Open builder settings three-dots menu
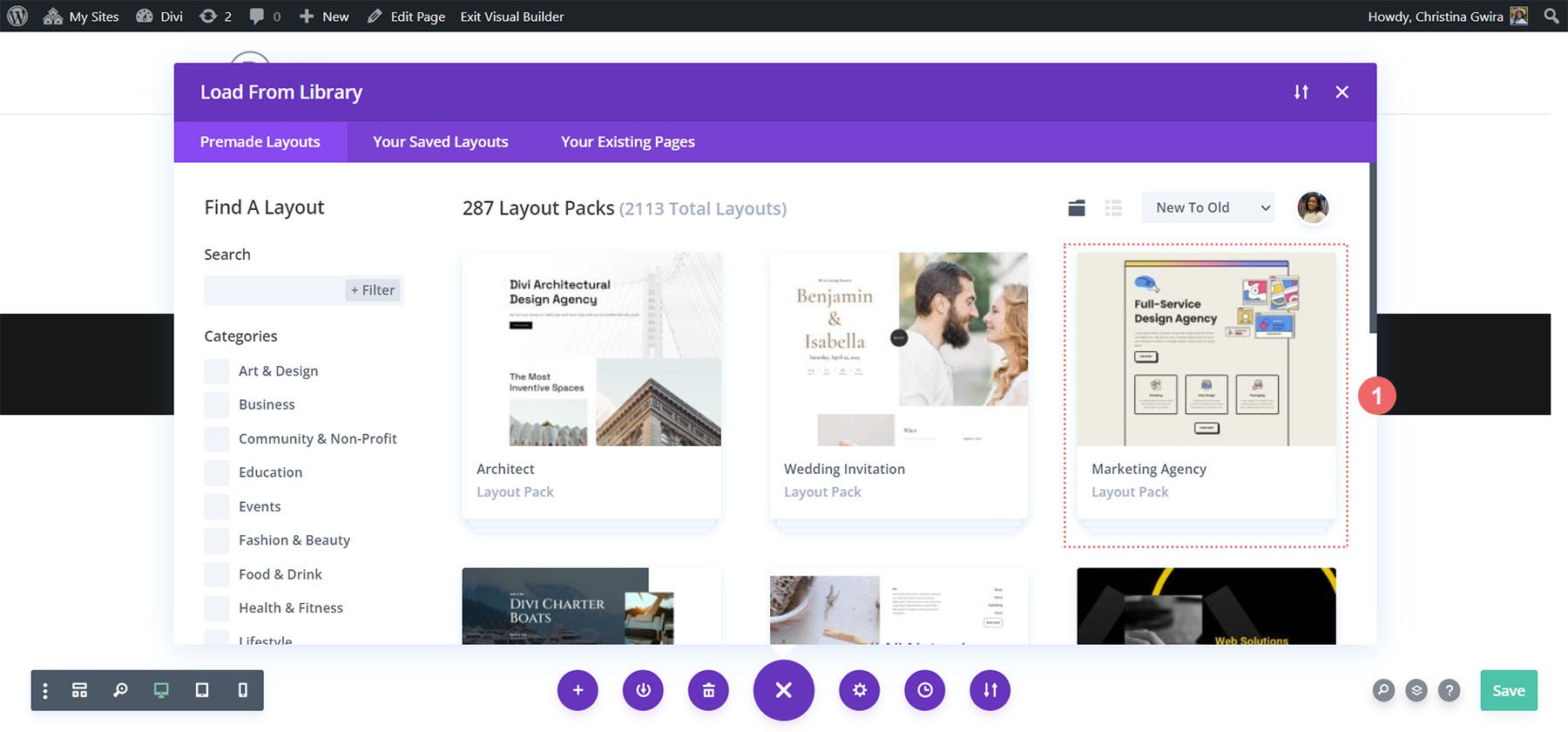 45,690
